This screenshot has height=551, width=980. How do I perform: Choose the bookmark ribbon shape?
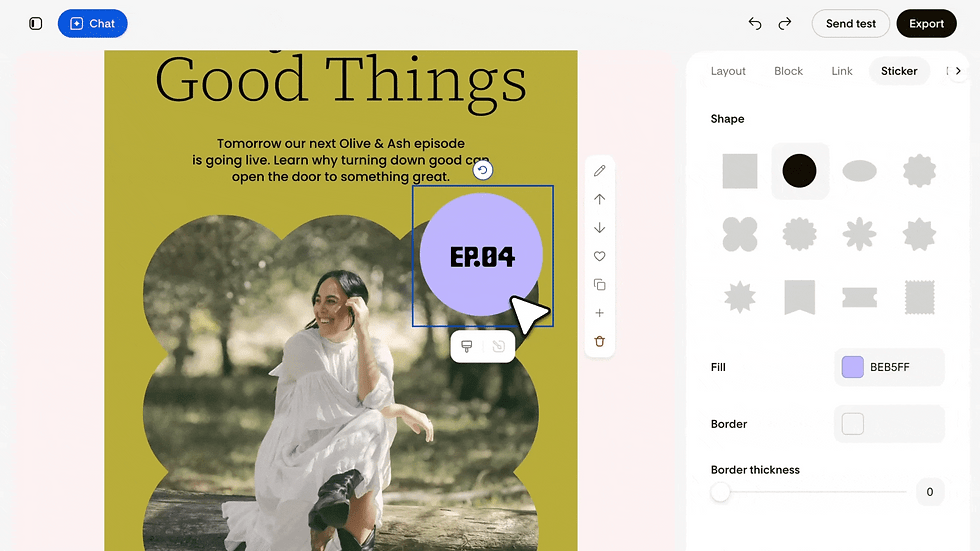pos(799,297)
